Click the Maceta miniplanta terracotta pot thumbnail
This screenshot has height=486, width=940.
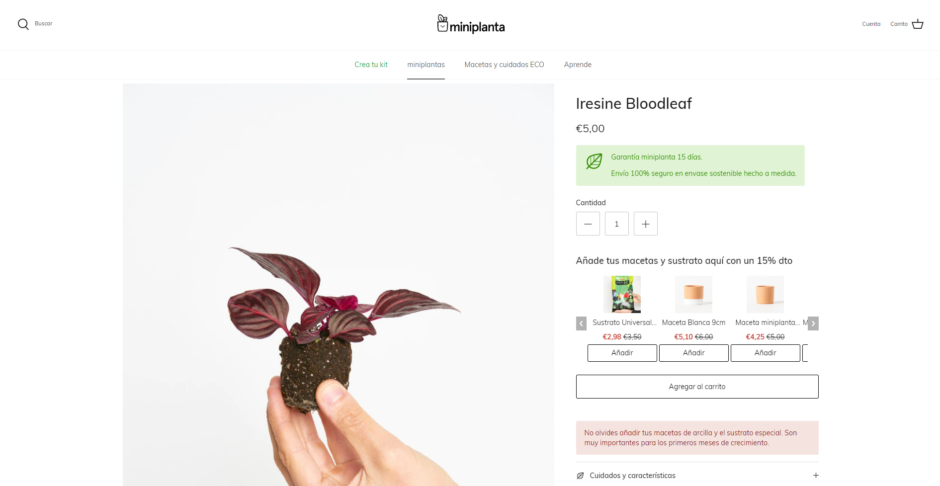click(765, 294)
